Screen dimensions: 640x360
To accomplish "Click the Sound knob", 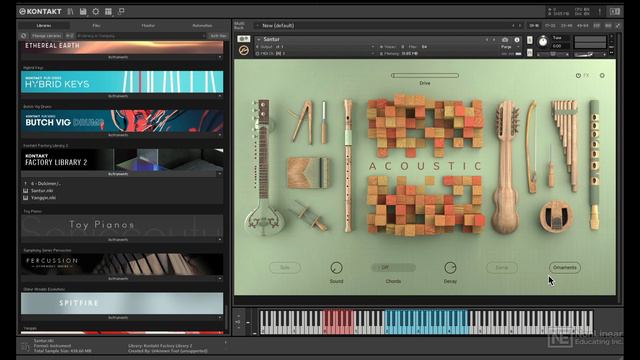I will [x=336, y=268].
